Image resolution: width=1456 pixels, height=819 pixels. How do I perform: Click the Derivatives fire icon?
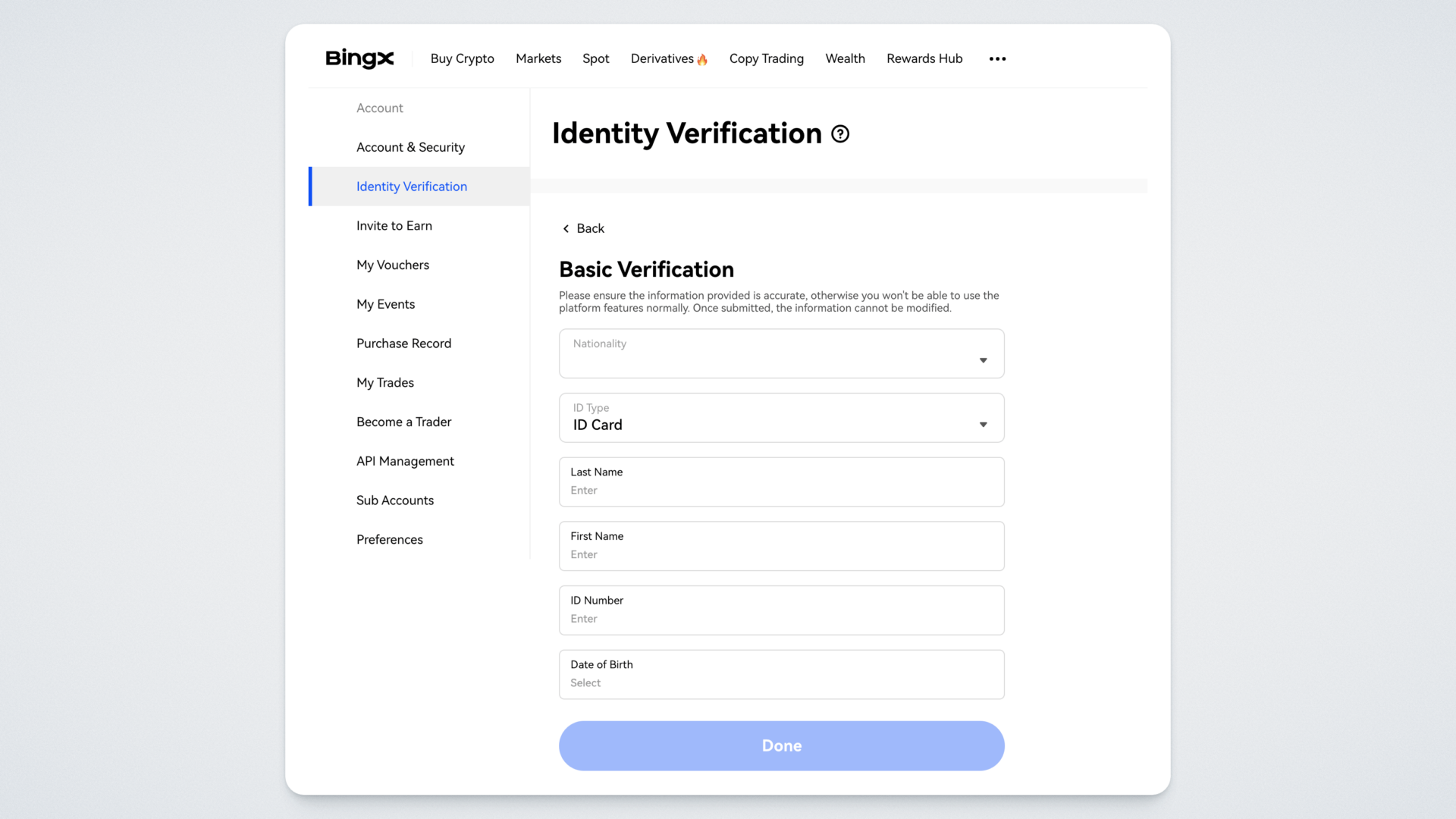pos(702,60)
